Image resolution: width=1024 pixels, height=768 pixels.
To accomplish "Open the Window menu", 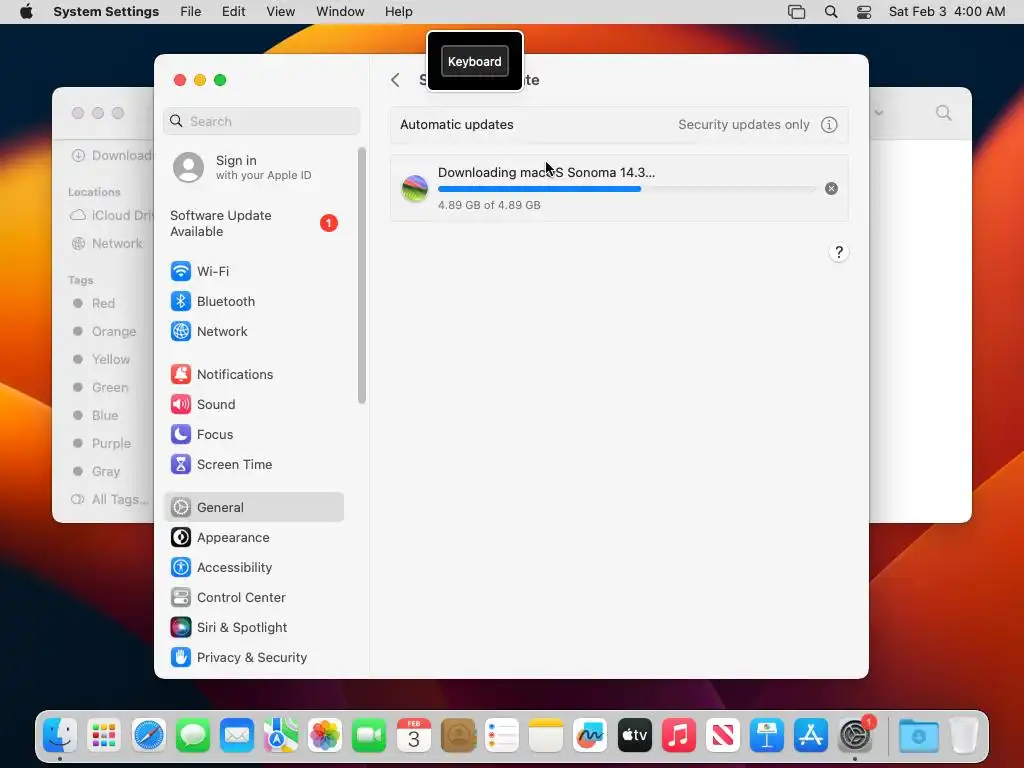I will tap(340, 12).
